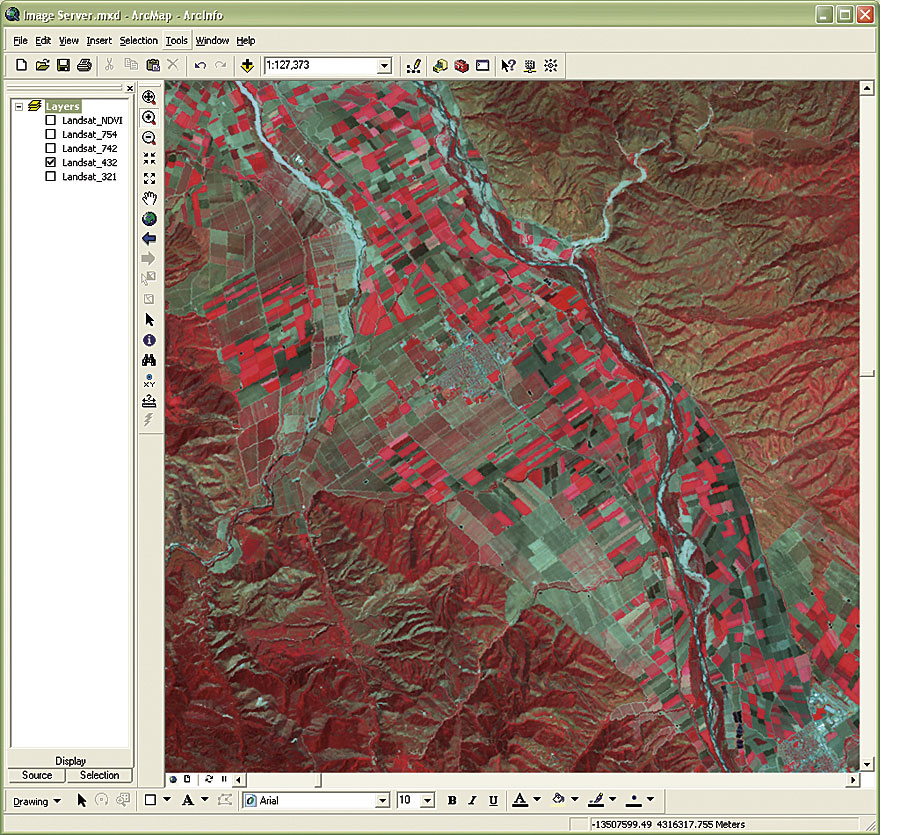Open the font size 10 dropdown
Screen dimensions: 900x835
(x=428, y=801)
